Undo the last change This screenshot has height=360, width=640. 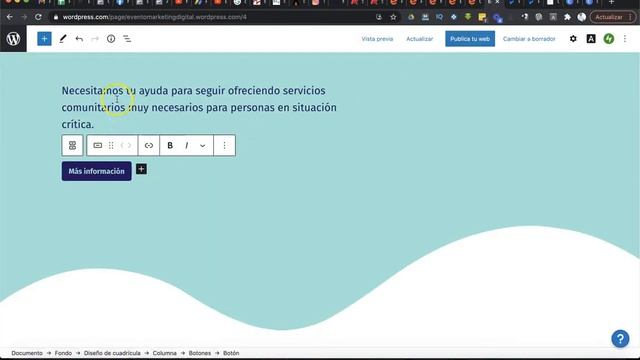[x=79, y=39]
